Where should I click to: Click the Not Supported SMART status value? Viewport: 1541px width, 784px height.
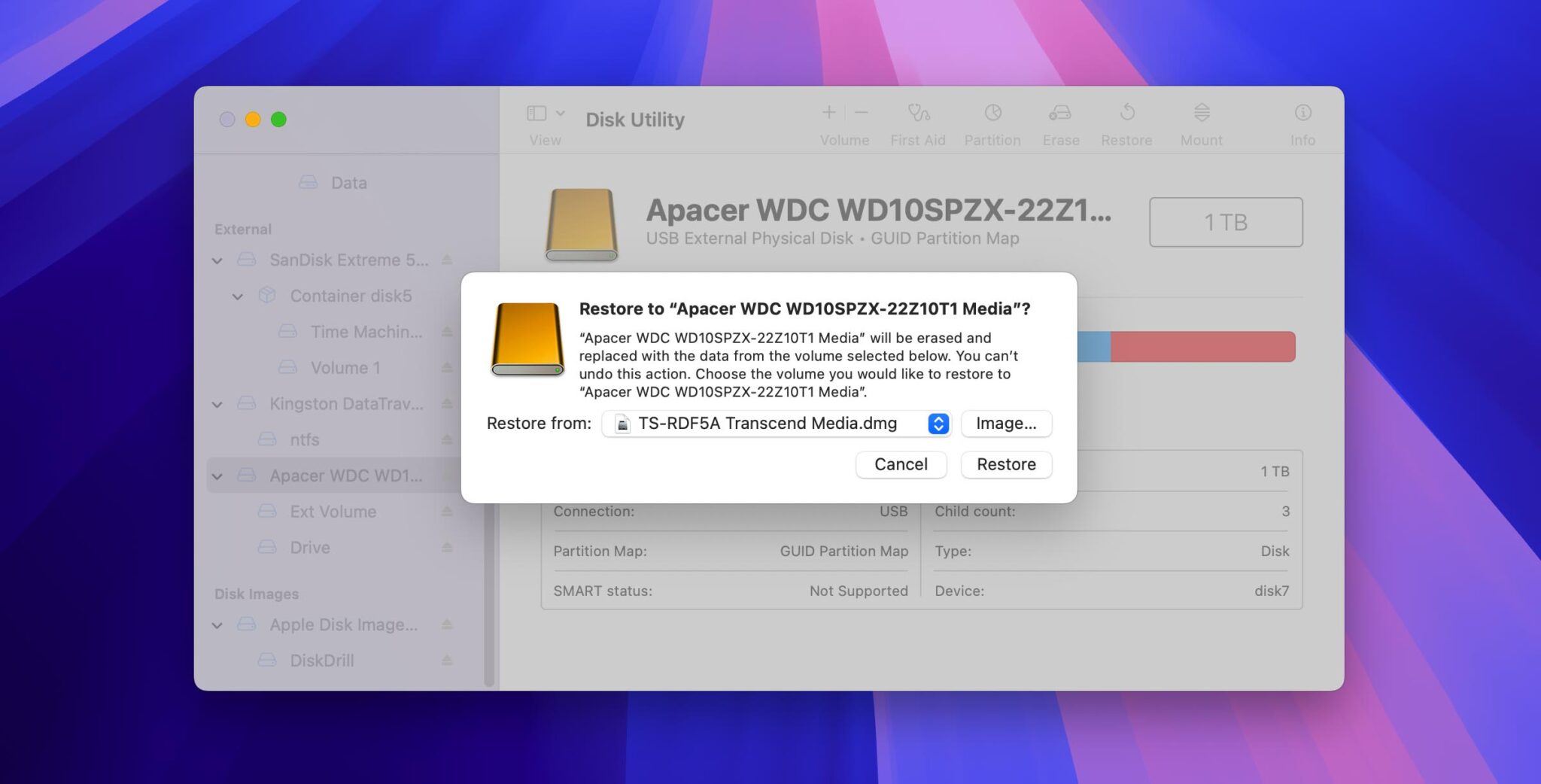[x=859, y=591]
